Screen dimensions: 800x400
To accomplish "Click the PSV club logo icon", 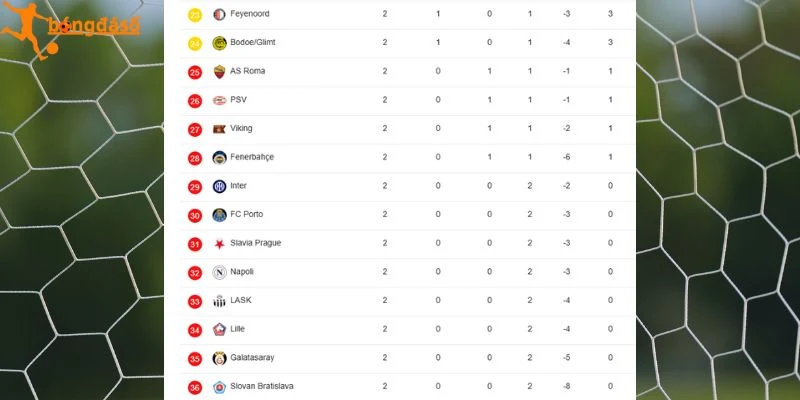I will (219, 101).
